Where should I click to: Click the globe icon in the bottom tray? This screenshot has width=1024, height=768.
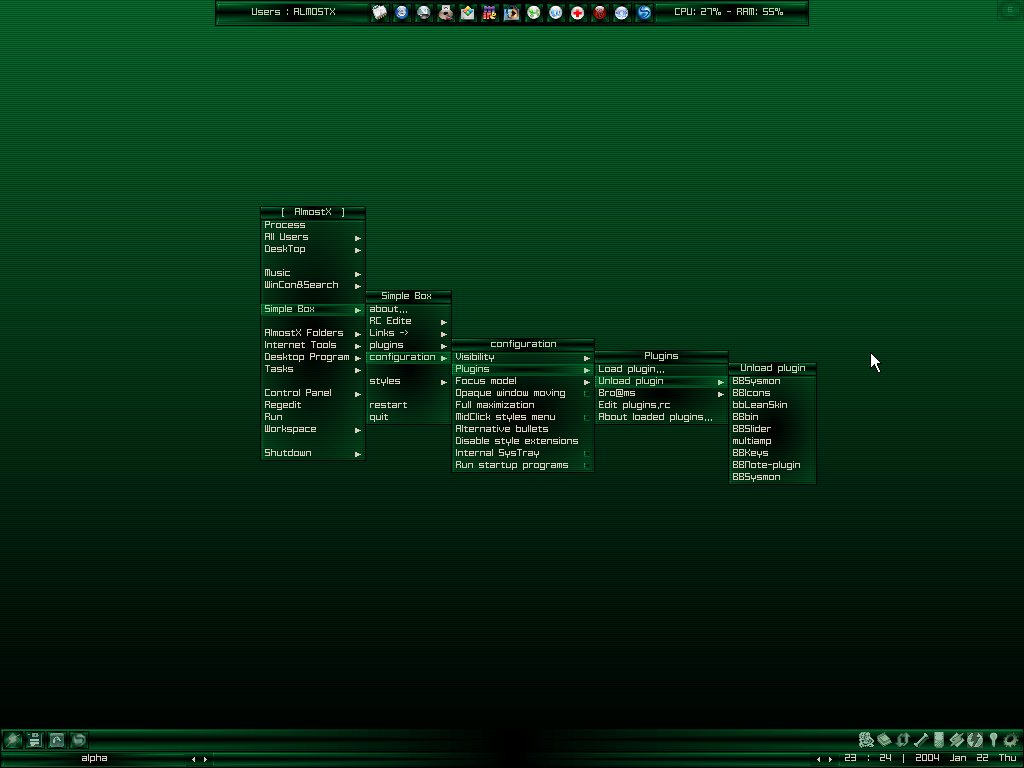(x=974, y=740)
